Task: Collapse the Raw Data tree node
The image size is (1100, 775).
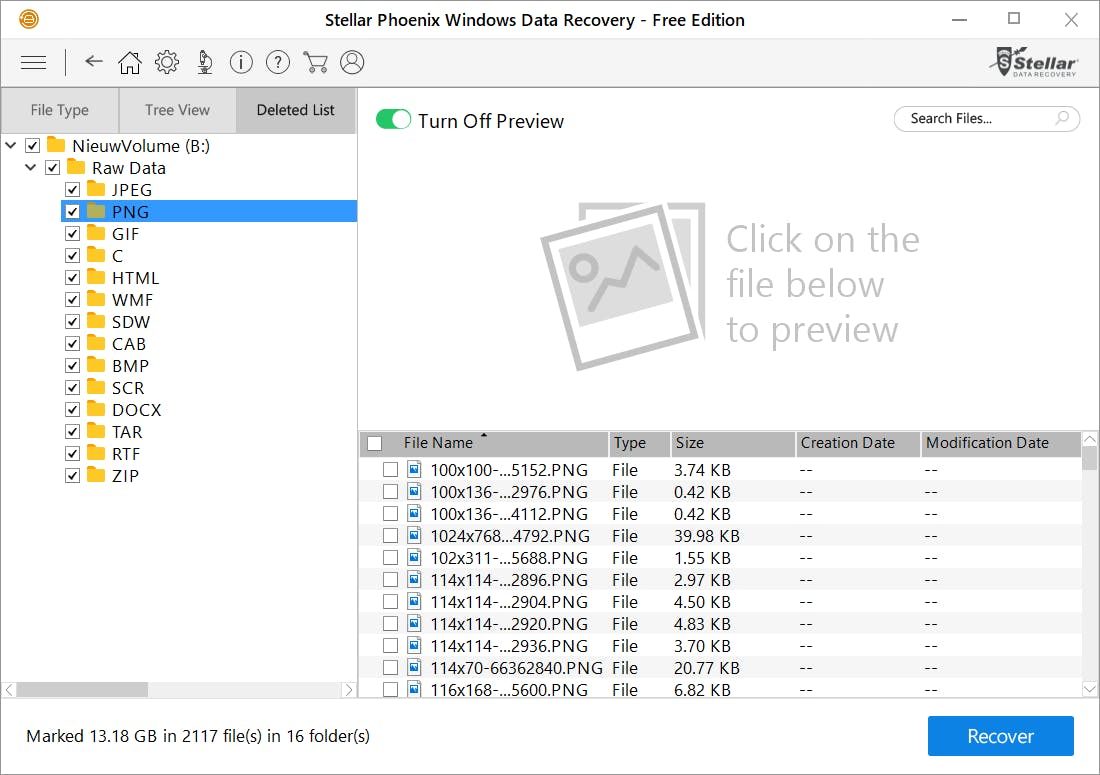Action: pos(30,168)
